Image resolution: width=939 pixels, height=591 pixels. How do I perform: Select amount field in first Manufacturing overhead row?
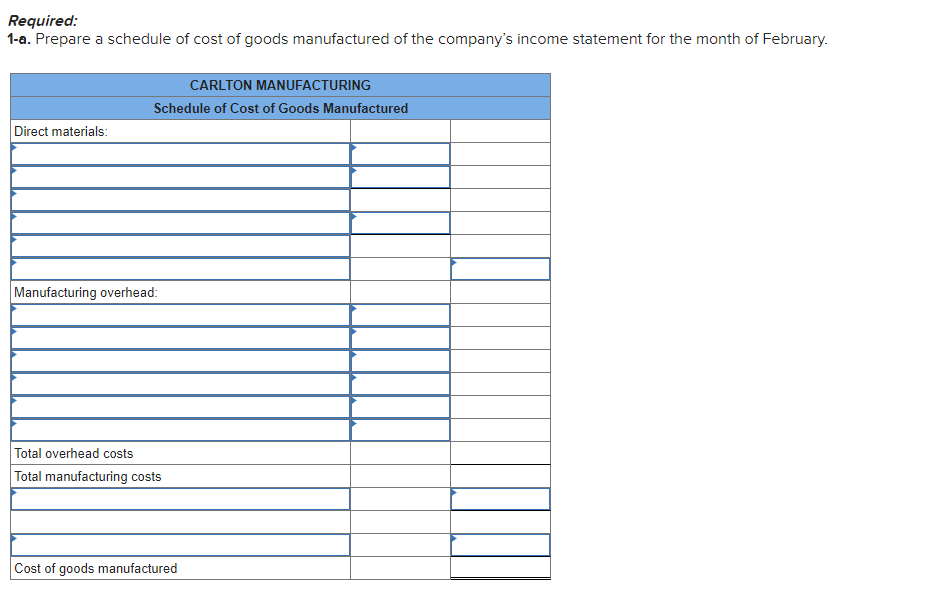(400, 315)
